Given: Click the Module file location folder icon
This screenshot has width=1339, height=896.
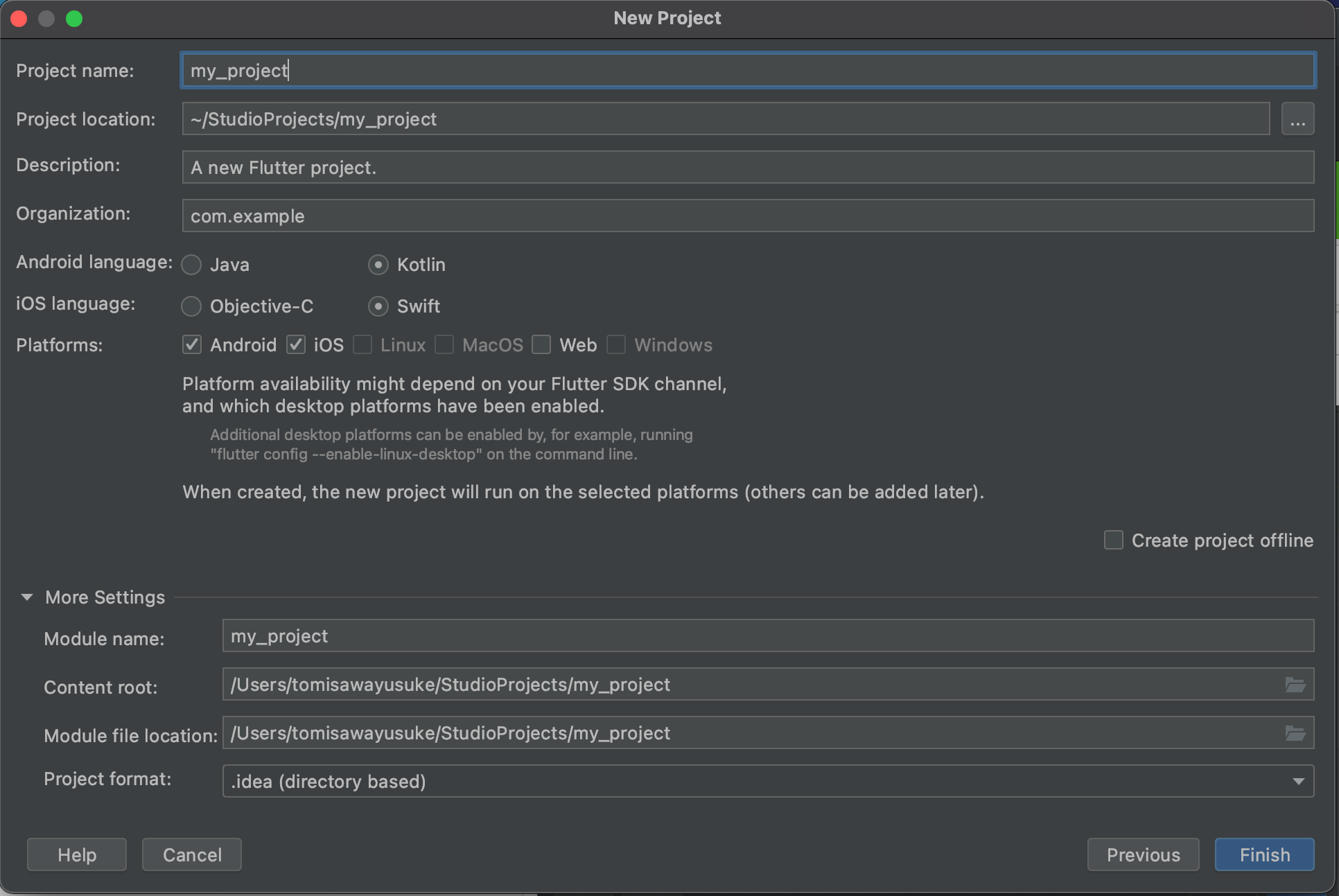Looking at the screenshot, I should point(1295,733).
